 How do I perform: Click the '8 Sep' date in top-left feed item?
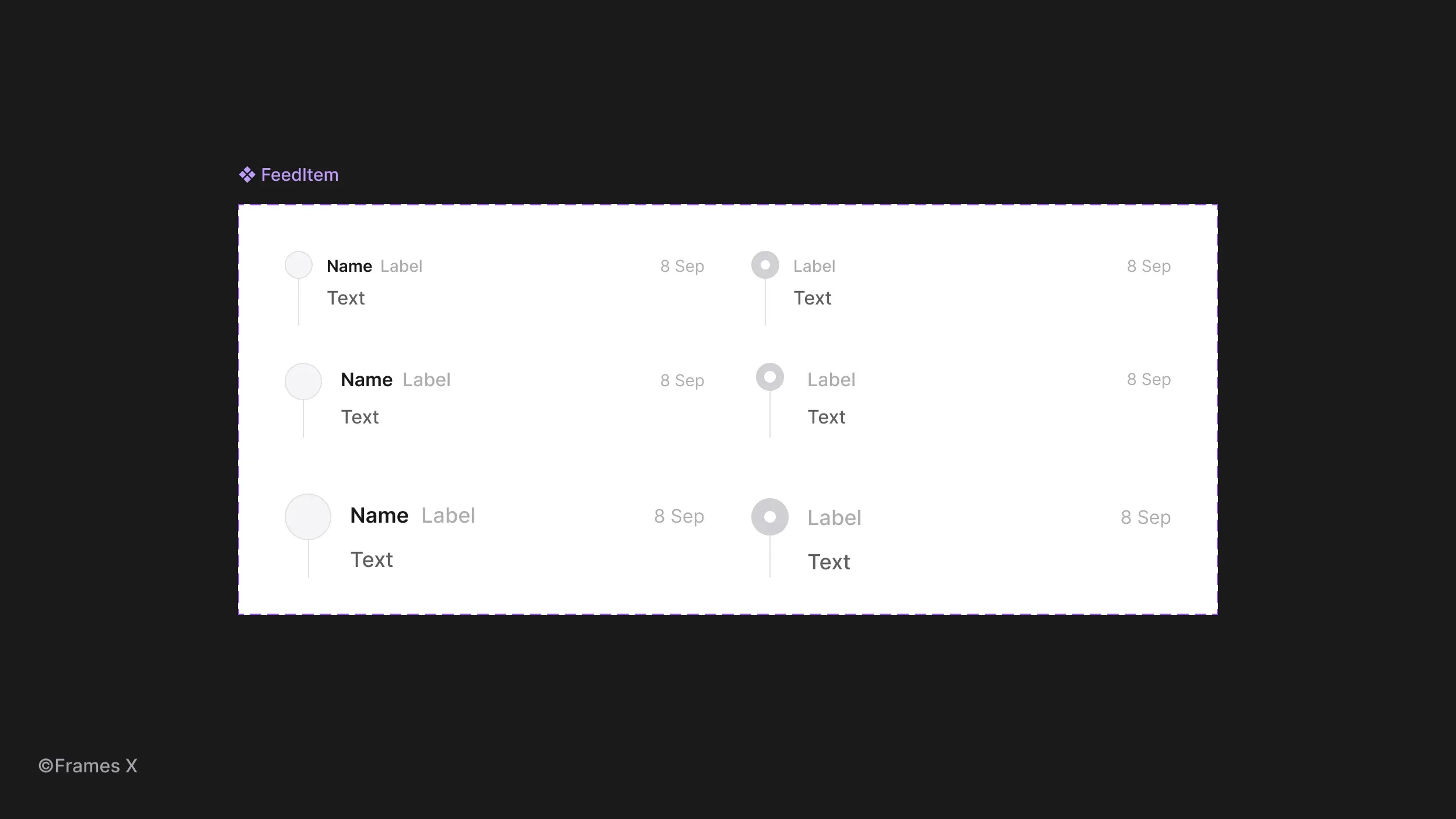click(x=682, y=265)
